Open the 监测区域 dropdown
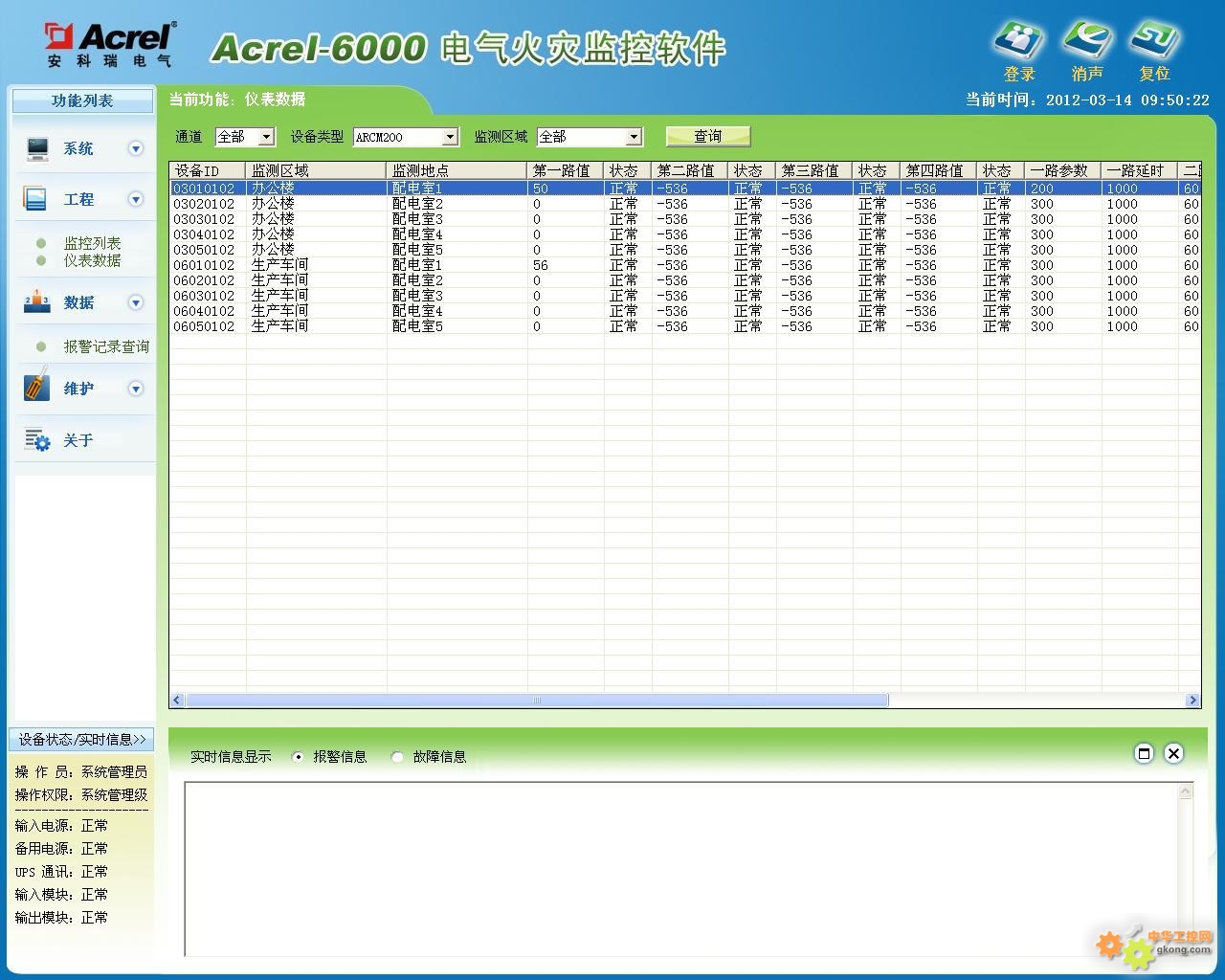 [634, 137]
